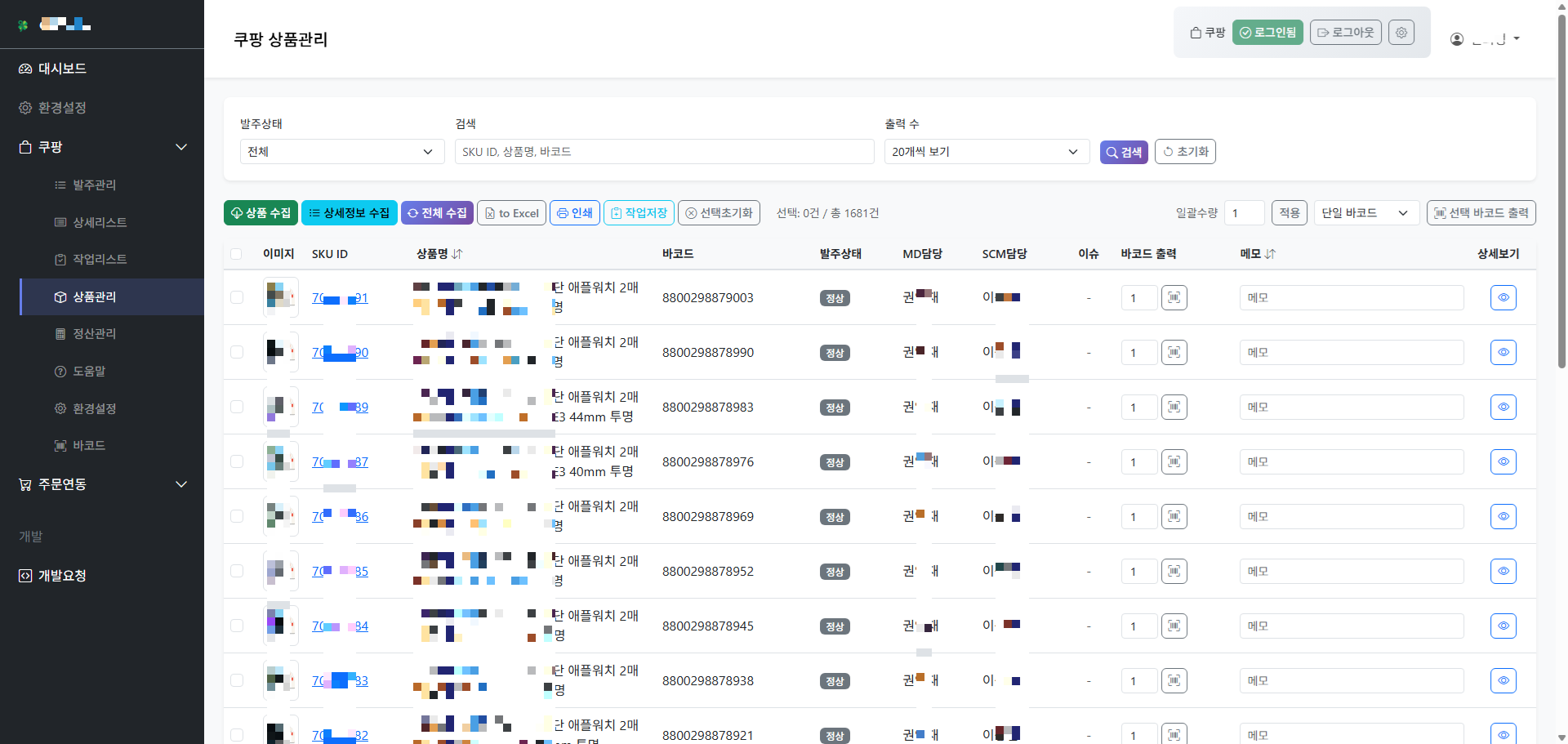Viewport: 1568px width, 744px height.
Task: Click the app logo in sidebar
Action: tap(23, 25)
